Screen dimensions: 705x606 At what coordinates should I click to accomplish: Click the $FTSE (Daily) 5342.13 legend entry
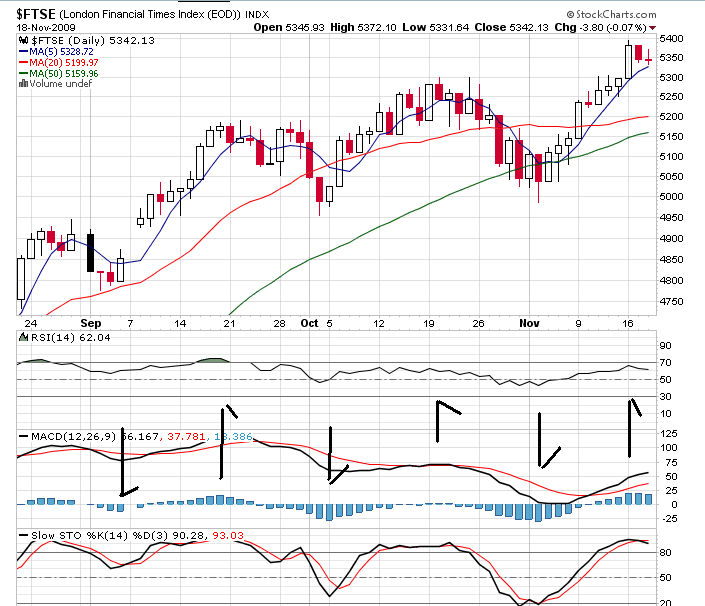93,40
